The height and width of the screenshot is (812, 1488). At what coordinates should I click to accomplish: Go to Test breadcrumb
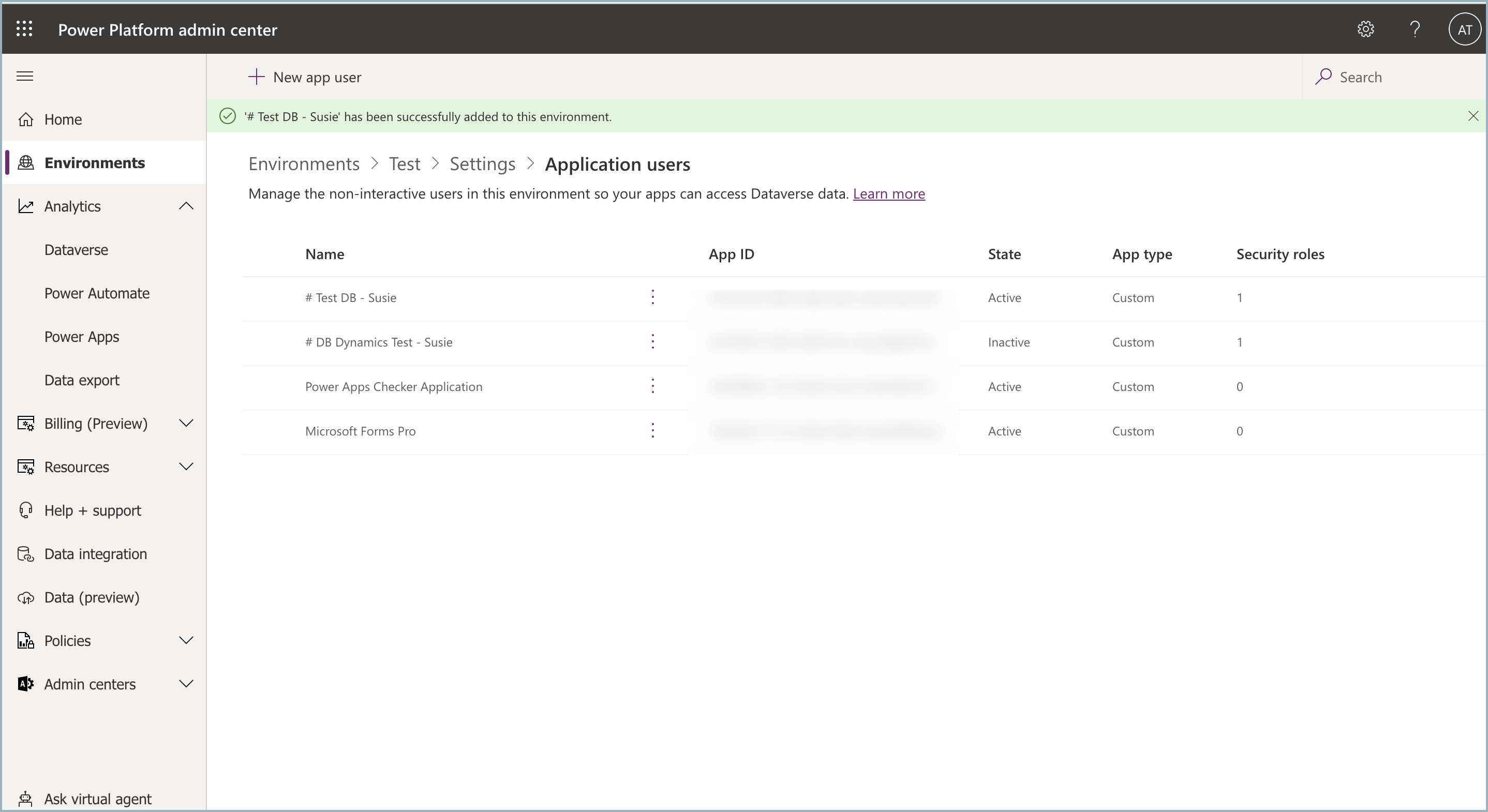pyautogui.click(x=405, y=164)
